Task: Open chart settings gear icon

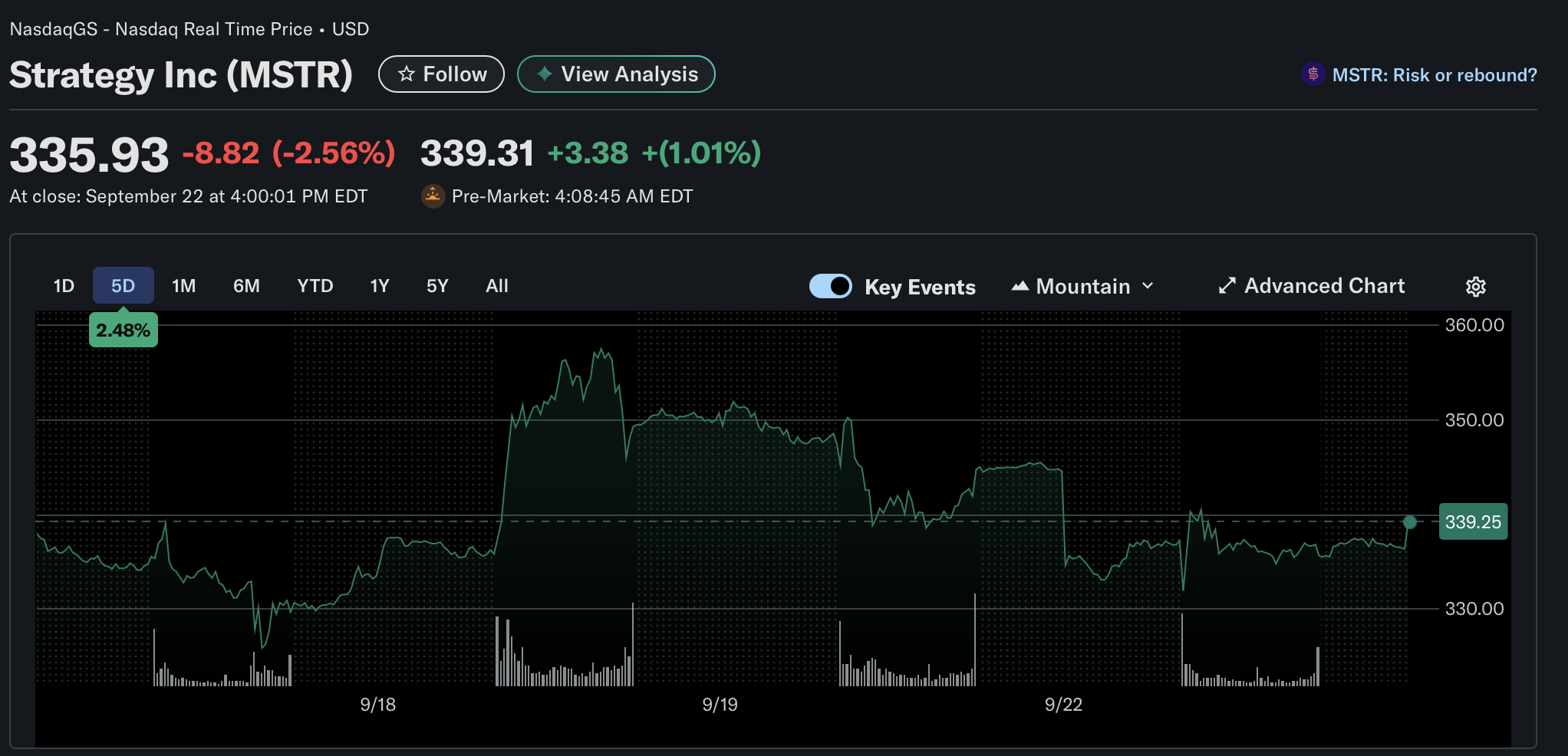Action: pyautogui.click(x=1475, y=286)
